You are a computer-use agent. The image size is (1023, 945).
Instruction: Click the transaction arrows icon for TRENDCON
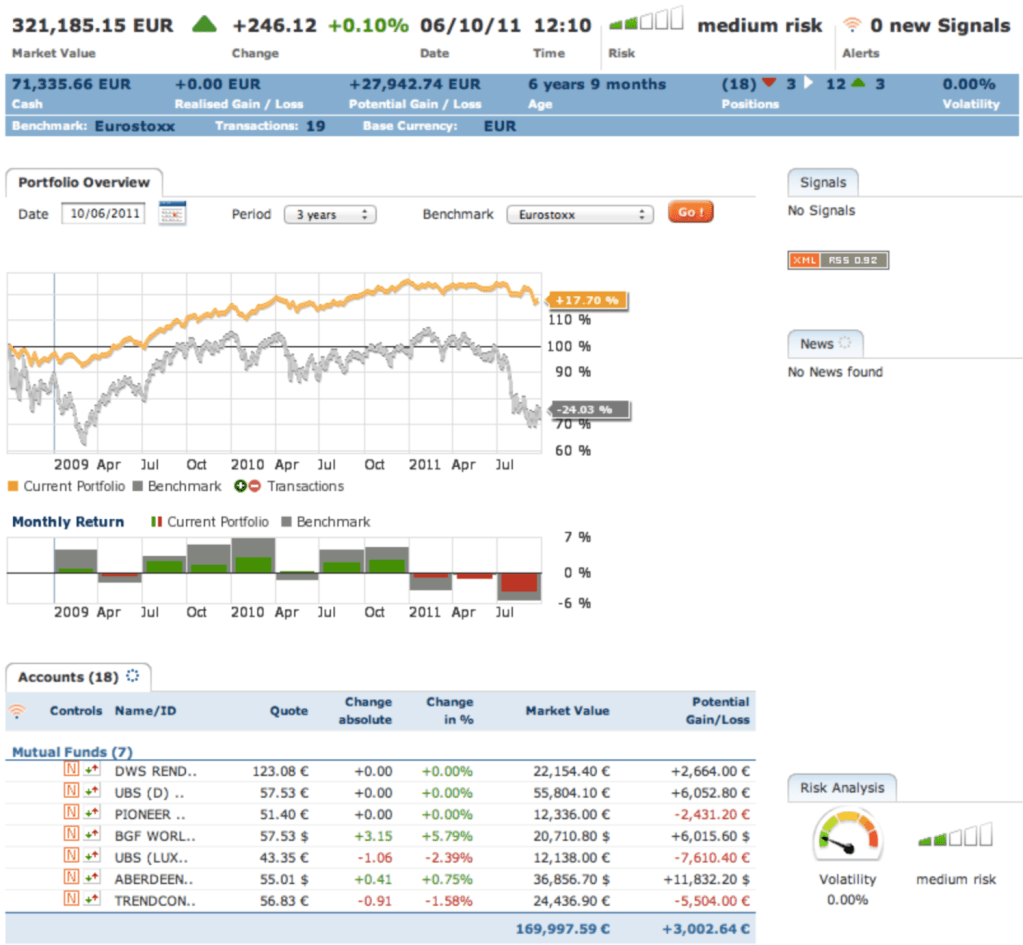coord(93,900)
